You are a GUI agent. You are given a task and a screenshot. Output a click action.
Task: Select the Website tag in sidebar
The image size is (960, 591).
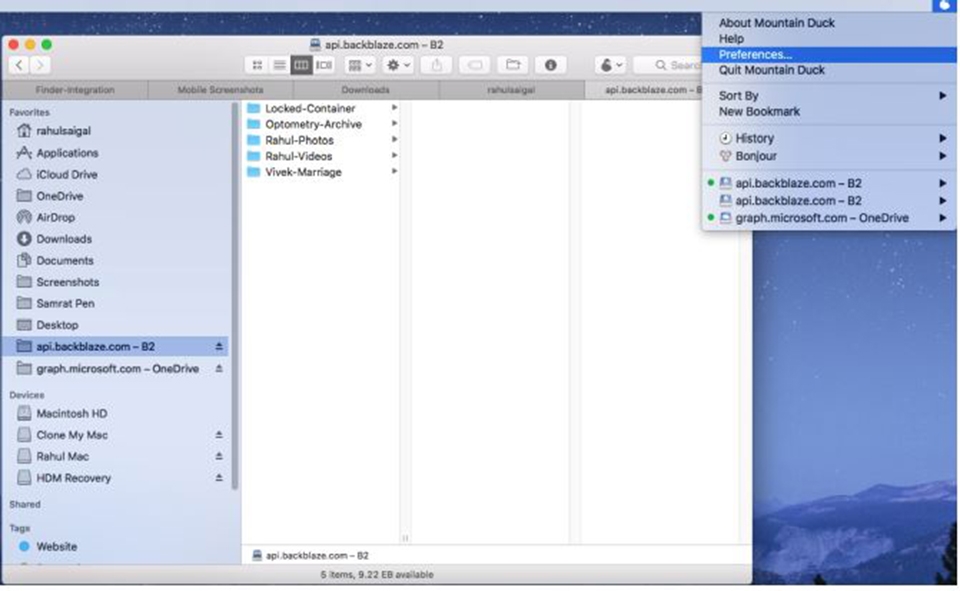point(56,547)
